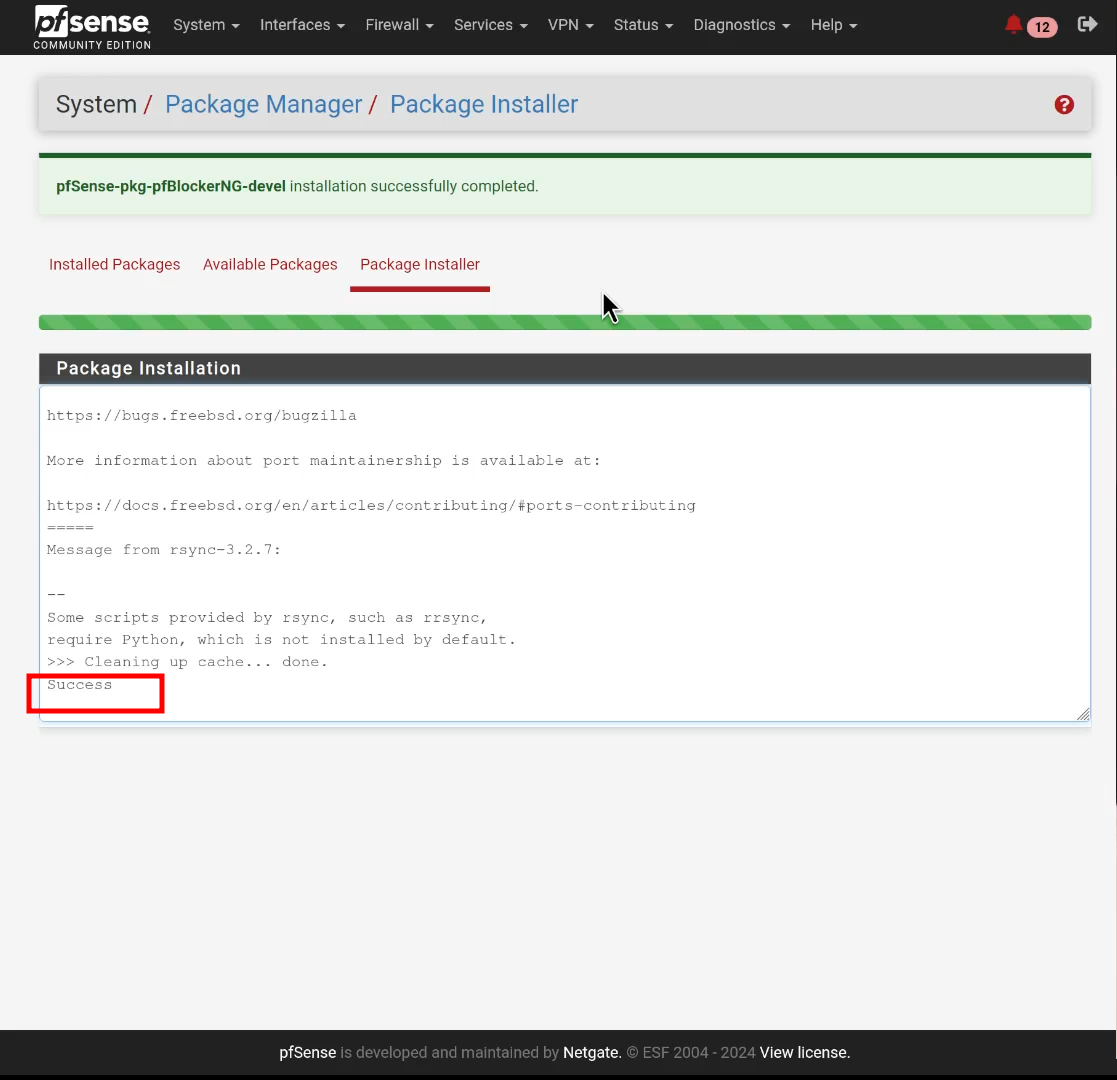This screenshot has width=1117, height=1080.
Task: Expand the Diagnostics menu
Action: (742, 25)
